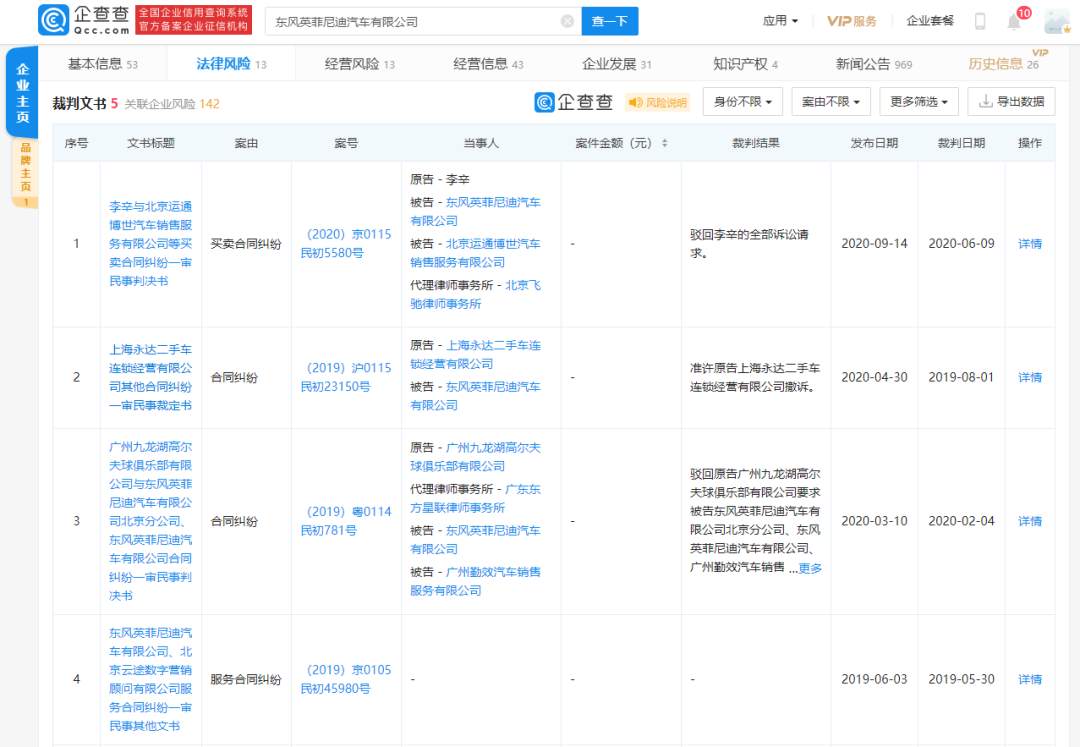Open VIP服务 link in header
Screen dimensions: 1080x747
click(x=851, y=21)
